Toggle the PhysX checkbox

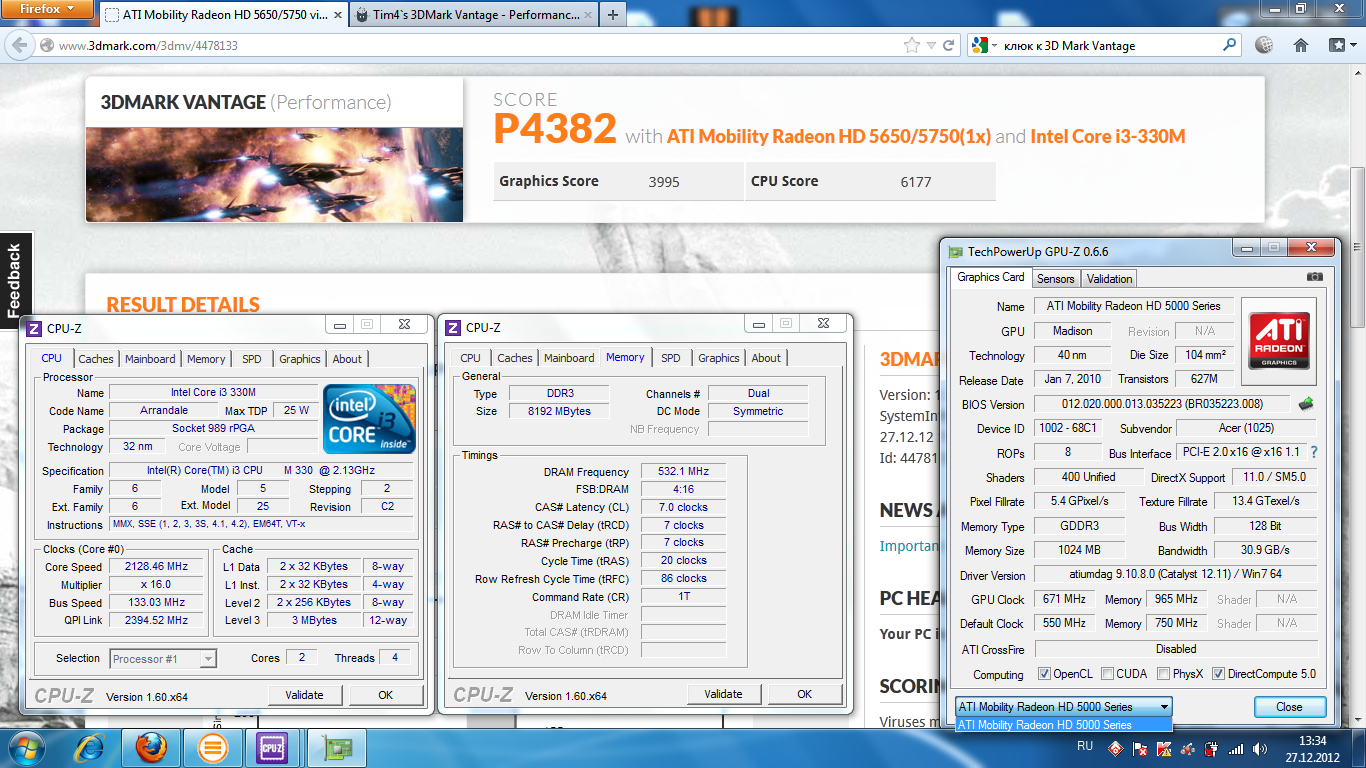[x=1164, y=674]
